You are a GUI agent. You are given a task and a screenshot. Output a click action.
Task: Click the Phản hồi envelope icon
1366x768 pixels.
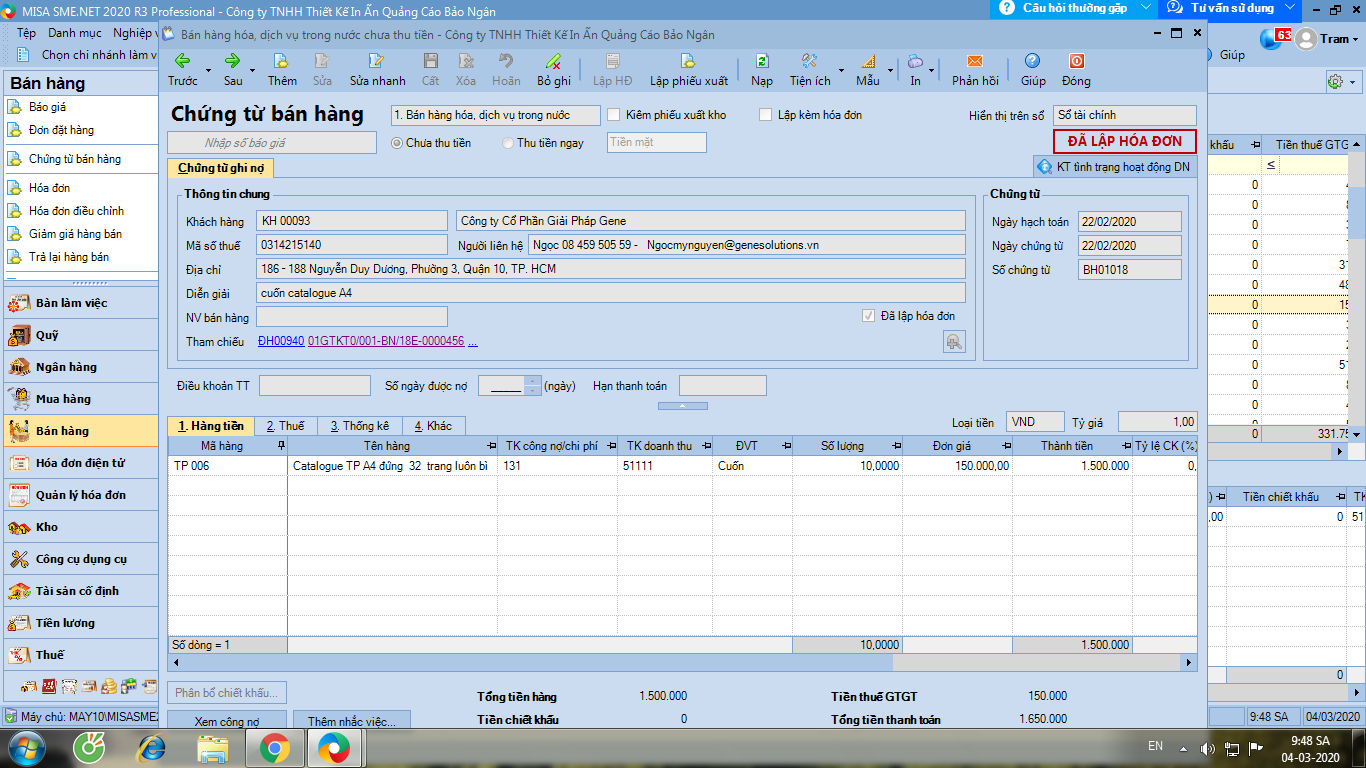coord(975,62)
